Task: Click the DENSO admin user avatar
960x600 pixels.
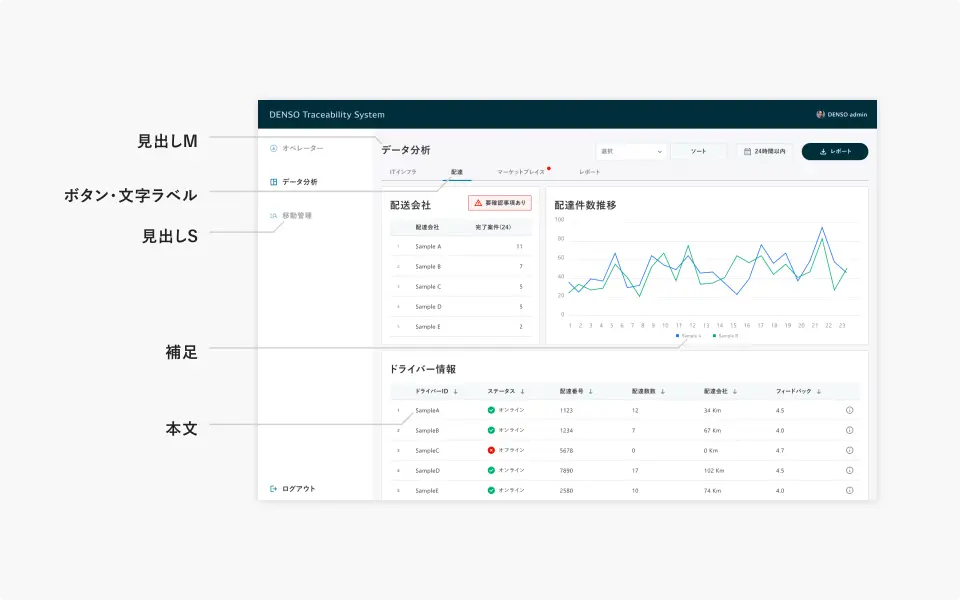Action: coord(821,115)
